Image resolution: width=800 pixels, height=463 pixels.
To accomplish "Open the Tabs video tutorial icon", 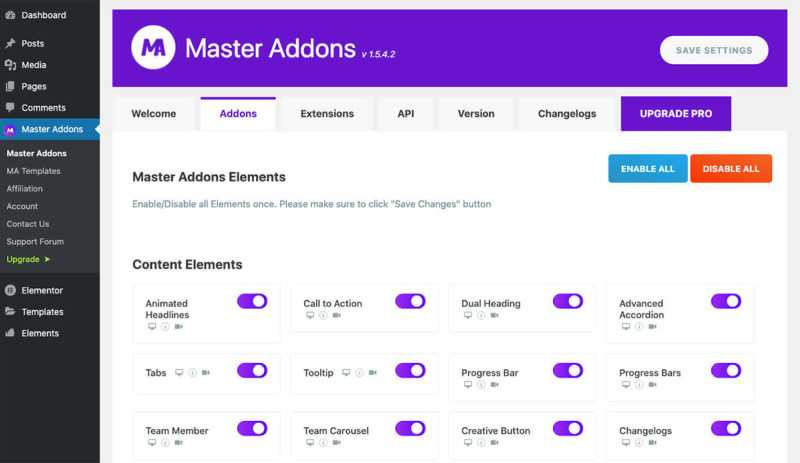I will 206,373.
